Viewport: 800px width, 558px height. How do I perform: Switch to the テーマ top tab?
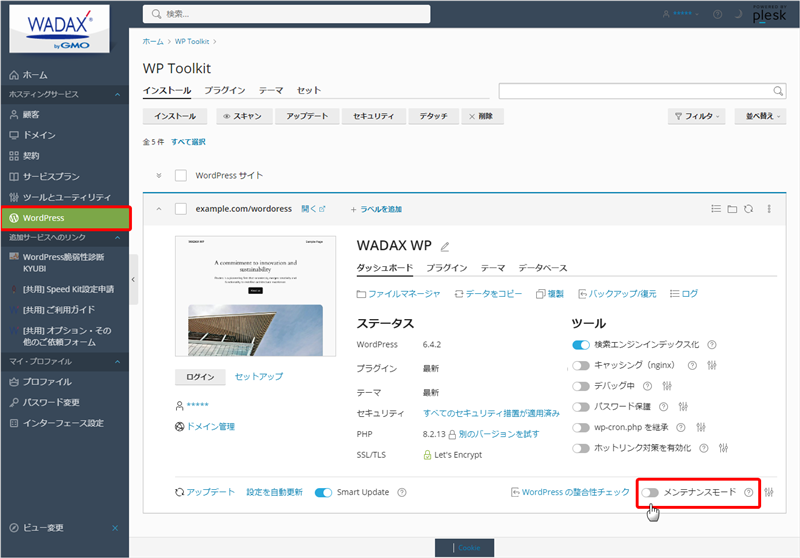(x=271, y=90)
